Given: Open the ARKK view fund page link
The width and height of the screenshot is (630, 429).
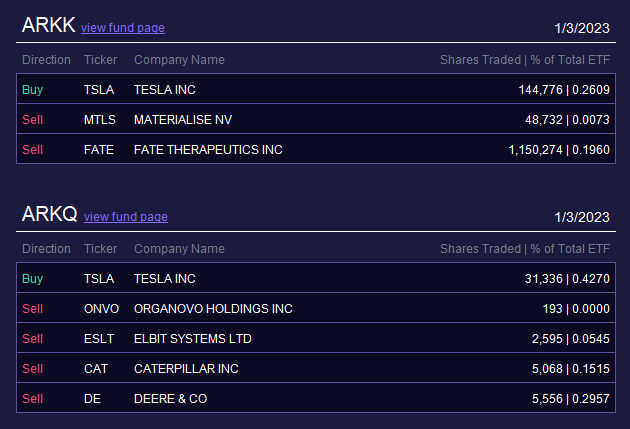Looking at the screenshot, I should click(123, 28).
